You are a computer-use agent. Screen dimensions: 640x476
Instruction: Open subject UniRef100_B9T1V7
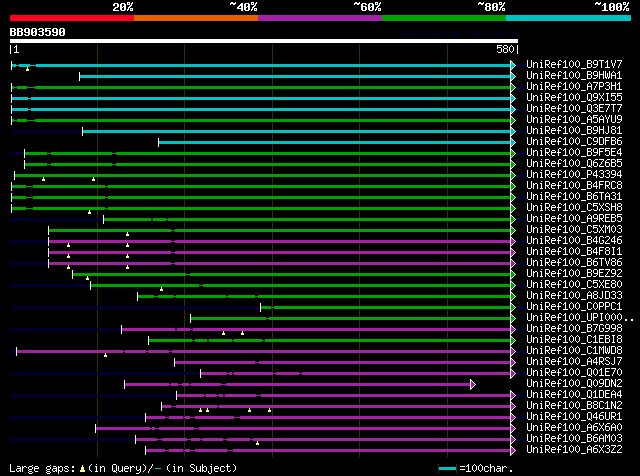pos(574,65)
